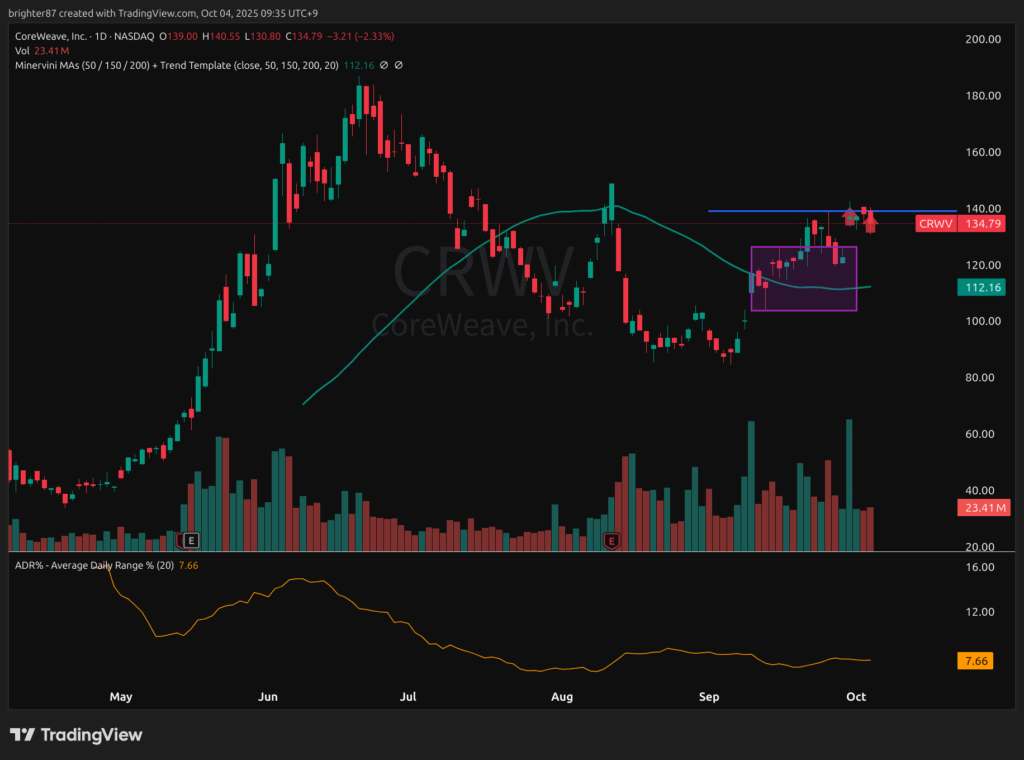Click the second ∅ symbol in indicator legend
Viewport: 1024px width, 760px height.
[x=398, y=65]
